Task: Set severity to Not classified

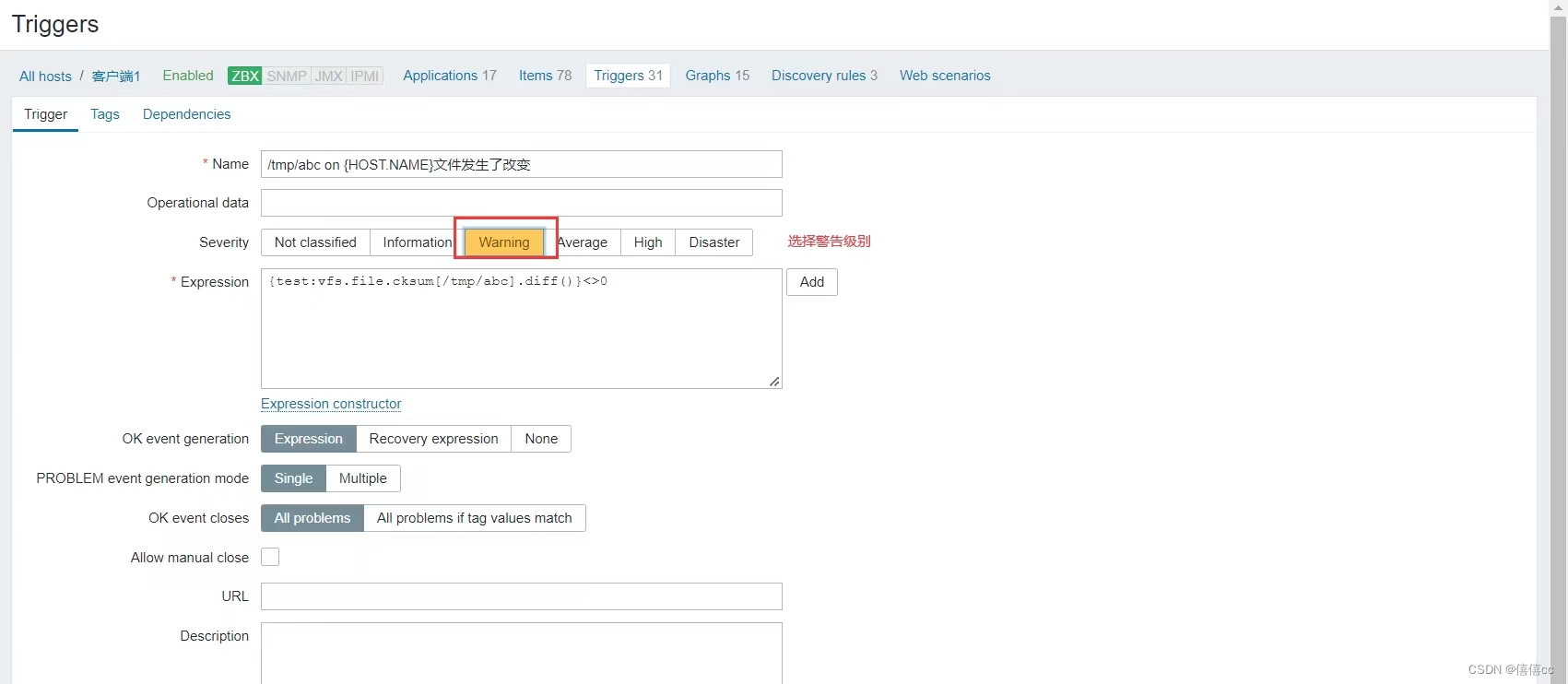Action: pos(315,242)
